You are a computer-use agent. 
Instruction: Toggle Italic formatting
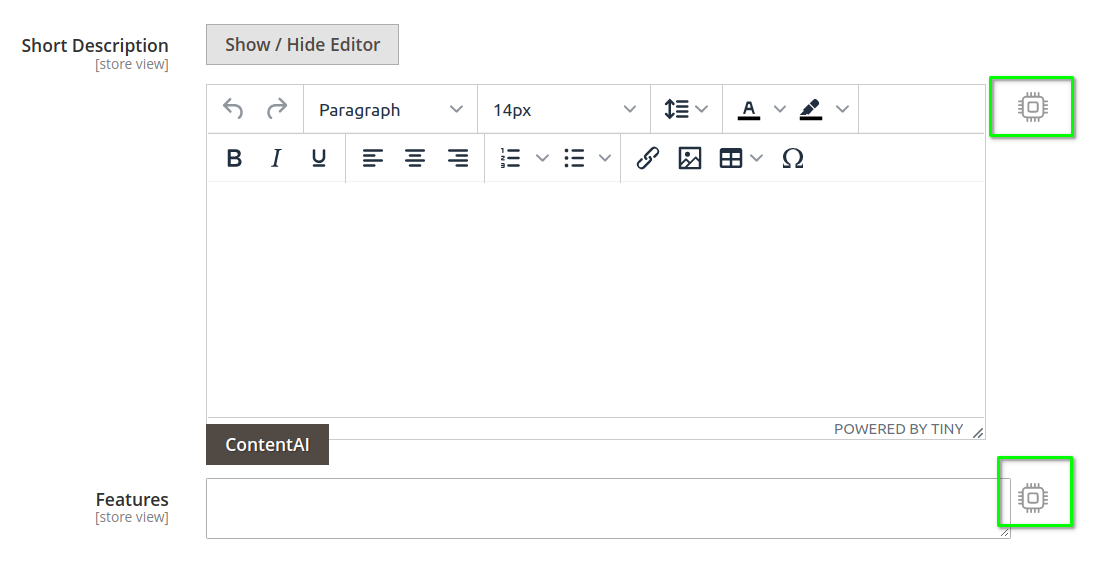tap(276, 158)
